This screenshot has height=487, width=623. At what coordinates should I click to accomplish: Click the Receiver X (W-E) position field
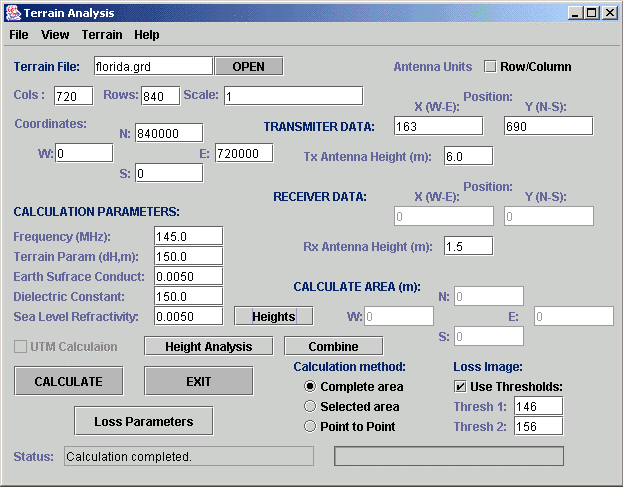(x=444, y=216)
